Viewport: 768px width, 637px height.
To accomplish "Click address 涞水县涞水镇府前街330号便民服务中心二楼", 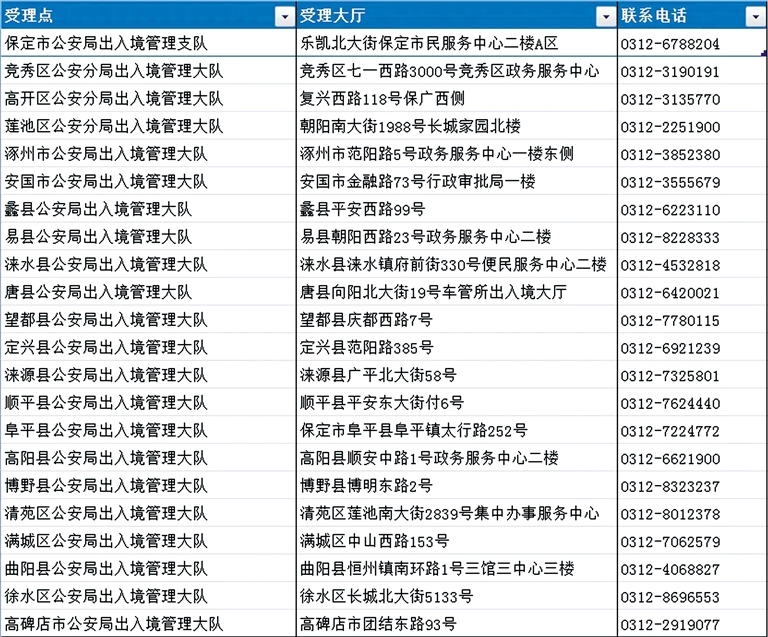I will pos(454,264).
